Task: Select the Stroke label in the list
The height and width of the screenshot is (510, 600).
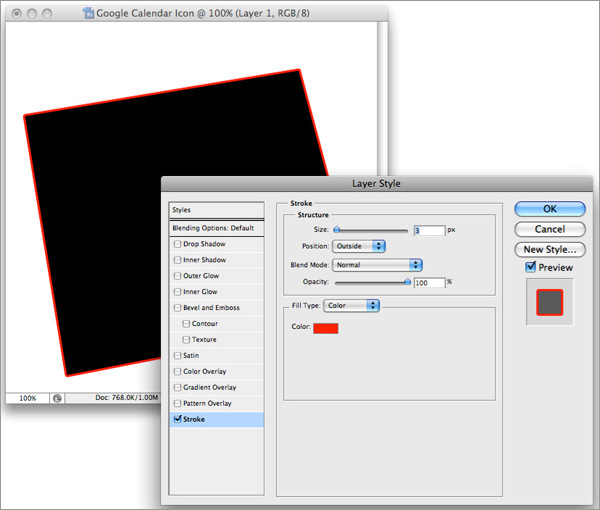Action: tap(194, 419)
